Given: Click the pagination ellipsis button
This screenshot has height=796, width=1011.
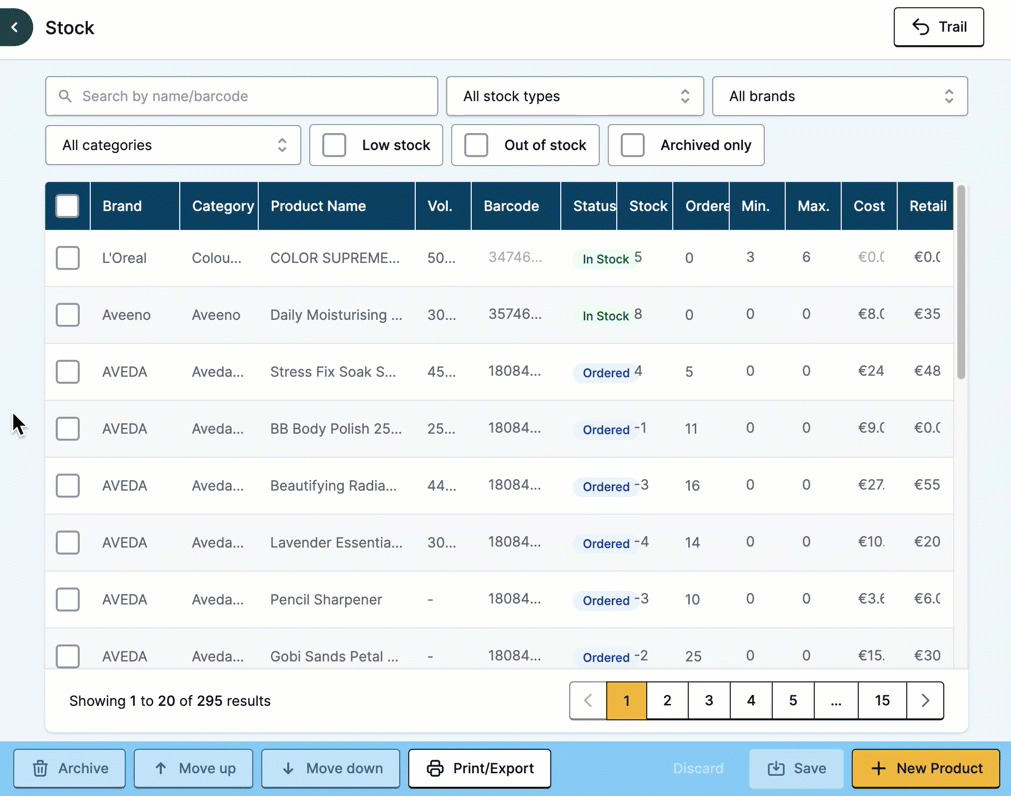Looking at the screenshot, I should (836, 701).
